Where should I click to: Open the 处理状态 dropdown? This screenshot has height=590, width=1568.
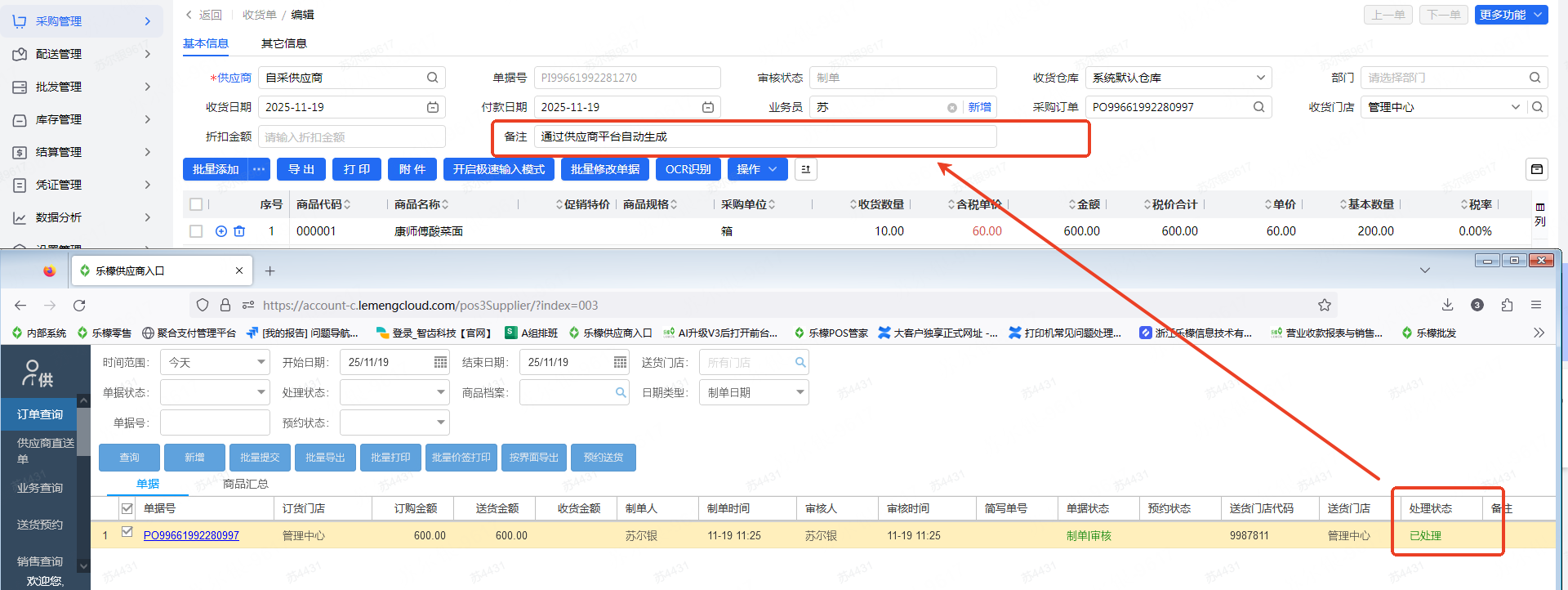coord(394,392)
